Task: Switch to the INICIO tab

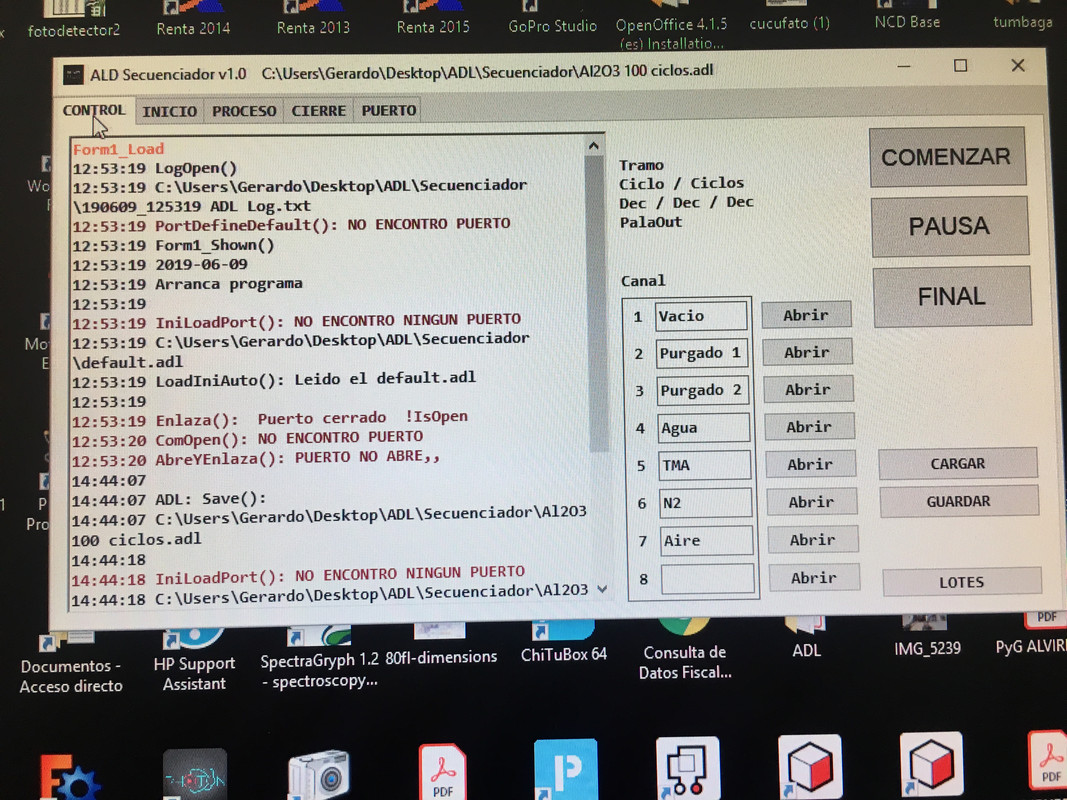Action: coord(169,111)
